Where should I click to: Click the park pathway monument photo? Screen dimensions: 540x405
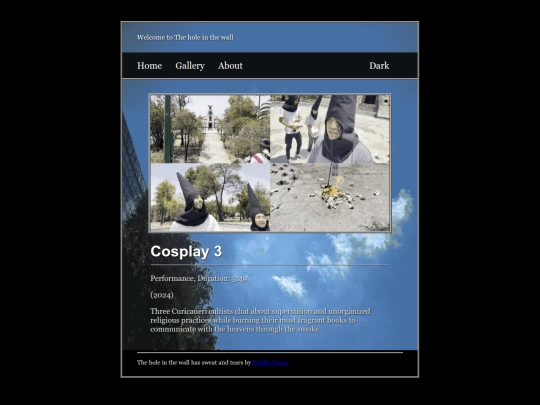[210, 129]
